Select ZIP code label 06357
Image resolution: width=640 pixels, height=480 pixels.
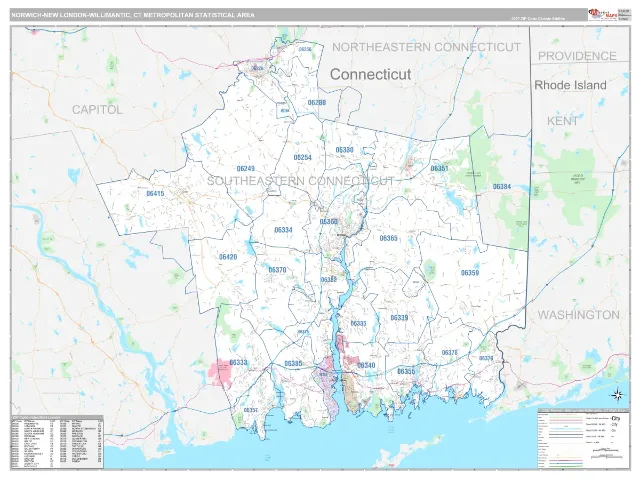(250, 410)
